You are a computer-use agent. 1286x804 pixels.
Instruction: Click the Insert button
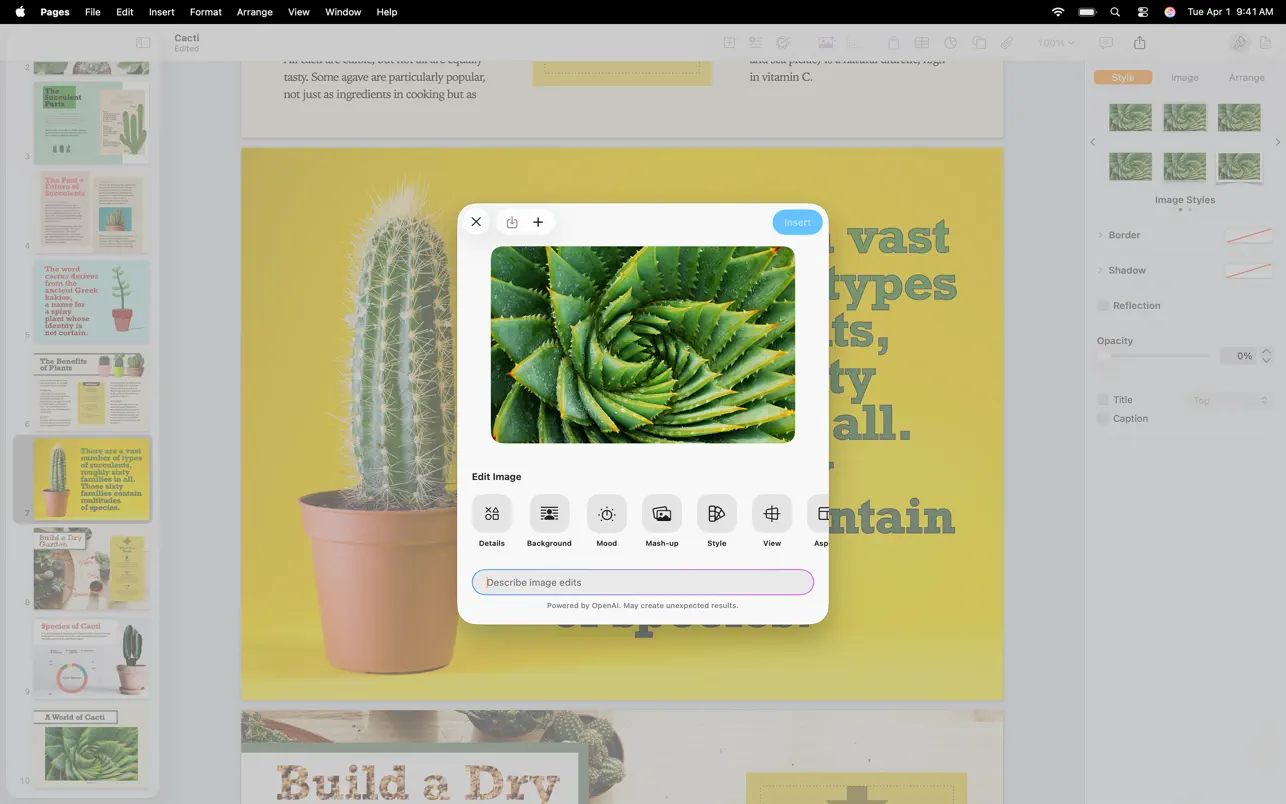pyautogui.click(x=797, y=222)
